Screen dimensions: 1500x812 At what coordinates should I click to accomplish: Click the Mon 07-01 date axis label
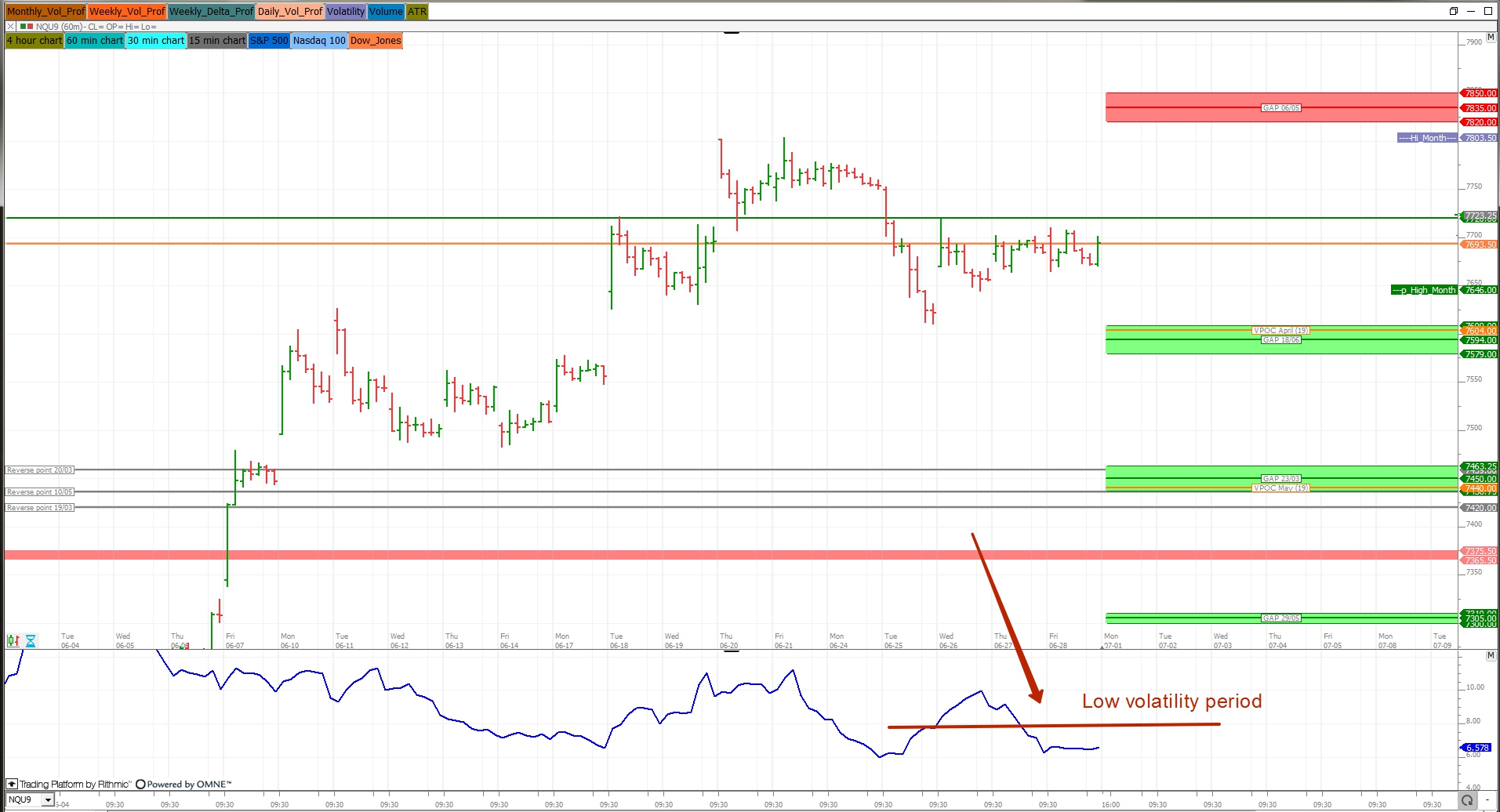click(x=1112, y=641)
